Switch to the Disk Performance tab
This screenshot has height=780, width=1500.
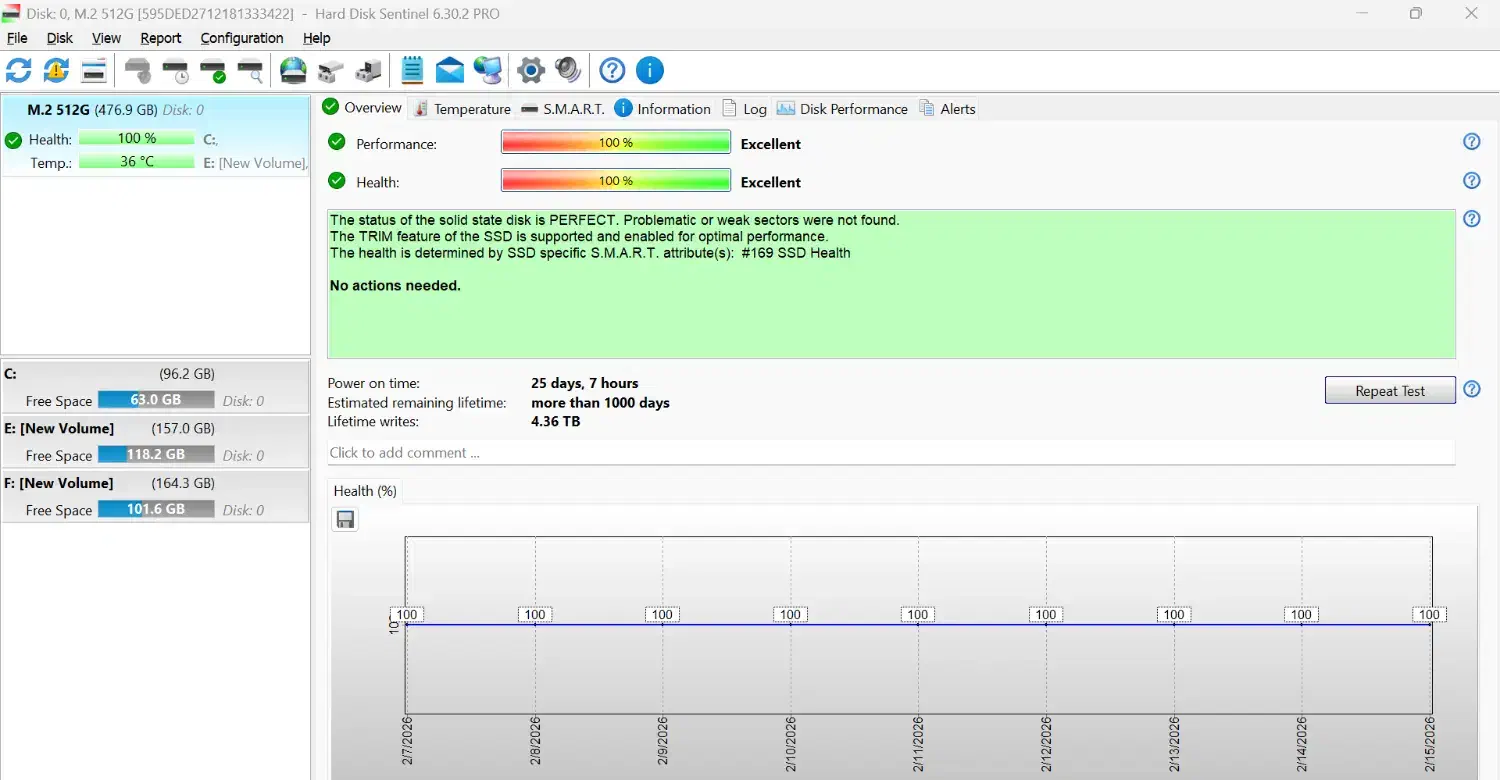tap(842, 109)
